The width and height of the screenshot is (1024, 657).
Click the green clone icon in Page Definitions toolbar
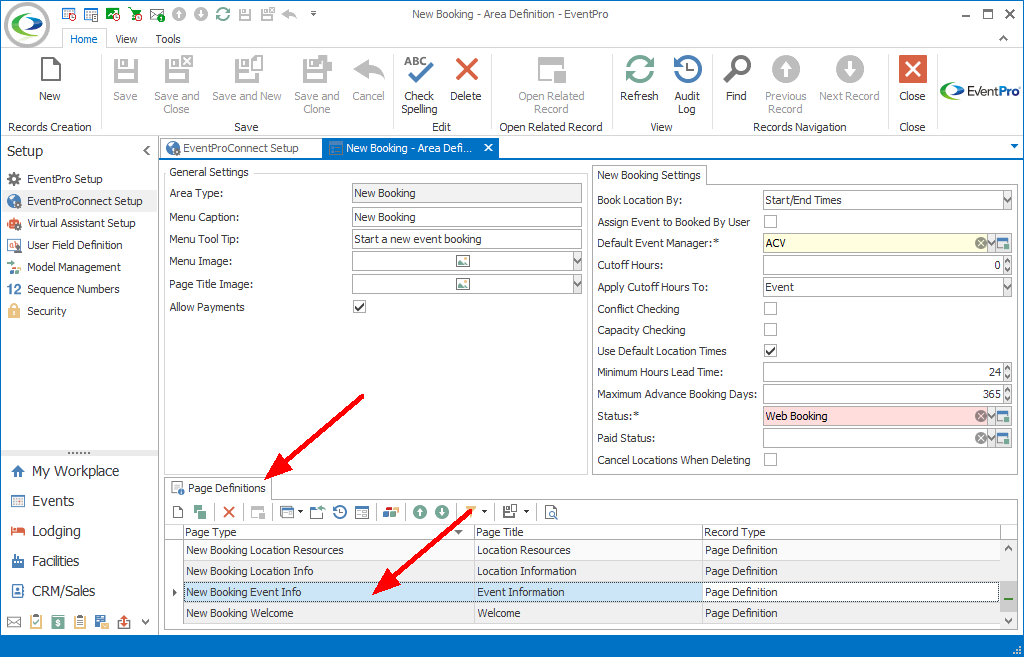point(200,513)
